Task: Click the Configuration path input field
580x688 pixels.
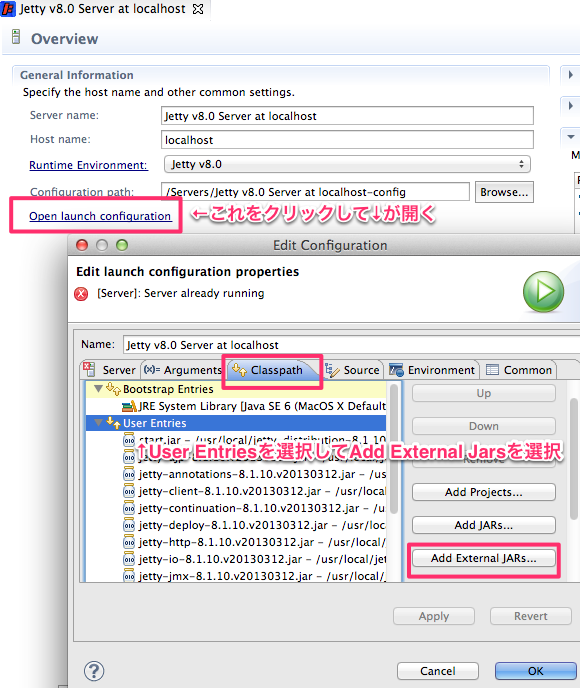Action: pos(315,192)
